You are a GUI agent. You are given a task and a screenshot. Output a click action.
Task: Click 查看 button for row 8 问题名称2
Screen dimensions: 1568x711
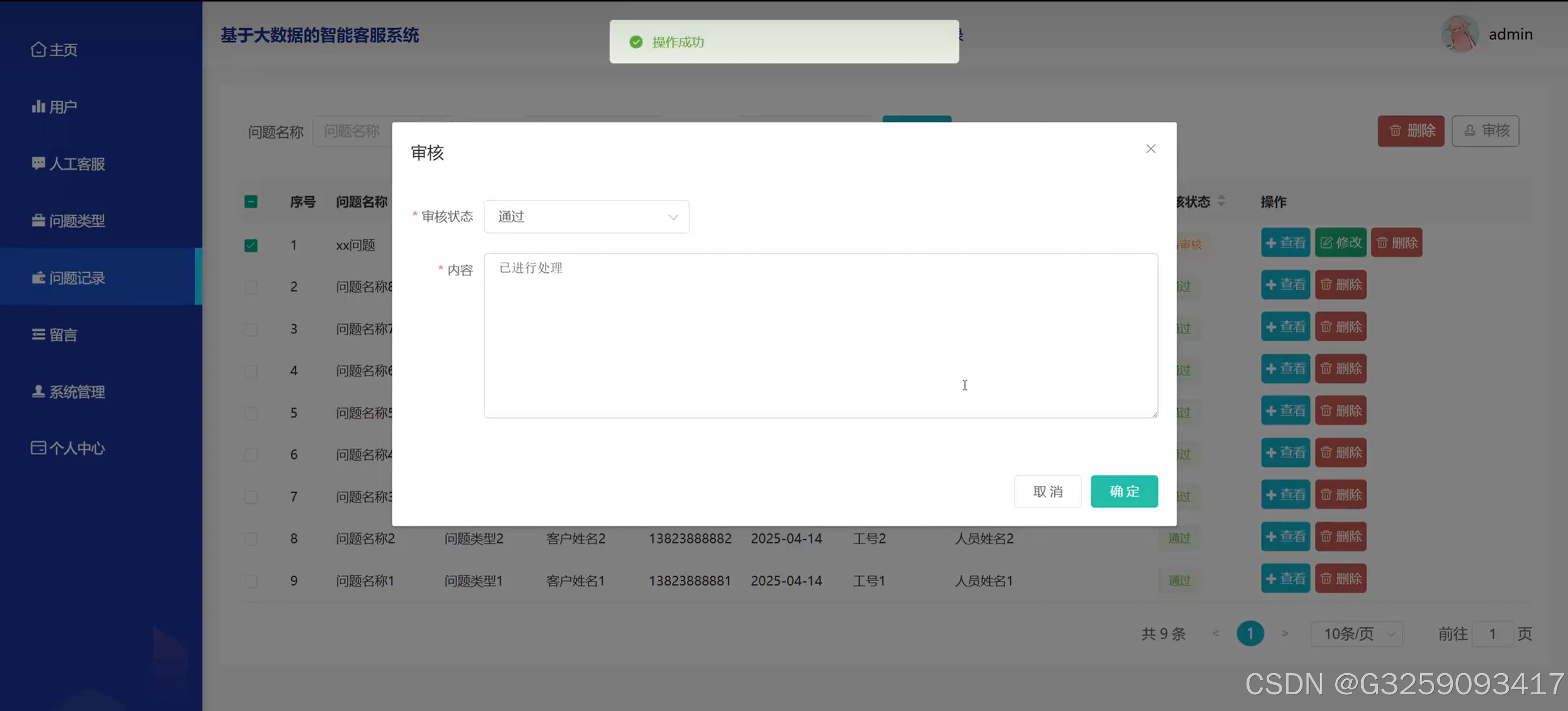point(1285,537)
